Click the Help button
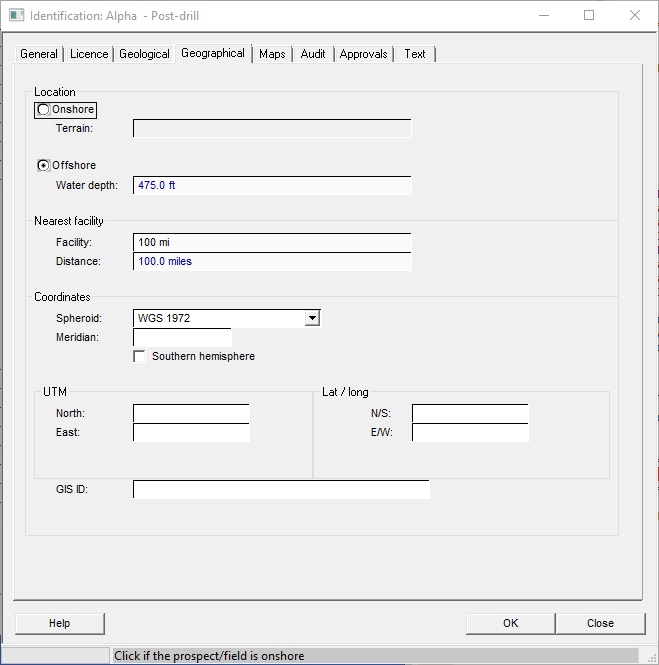This screenshot has height=665, width=659. (x=60, y=623)
